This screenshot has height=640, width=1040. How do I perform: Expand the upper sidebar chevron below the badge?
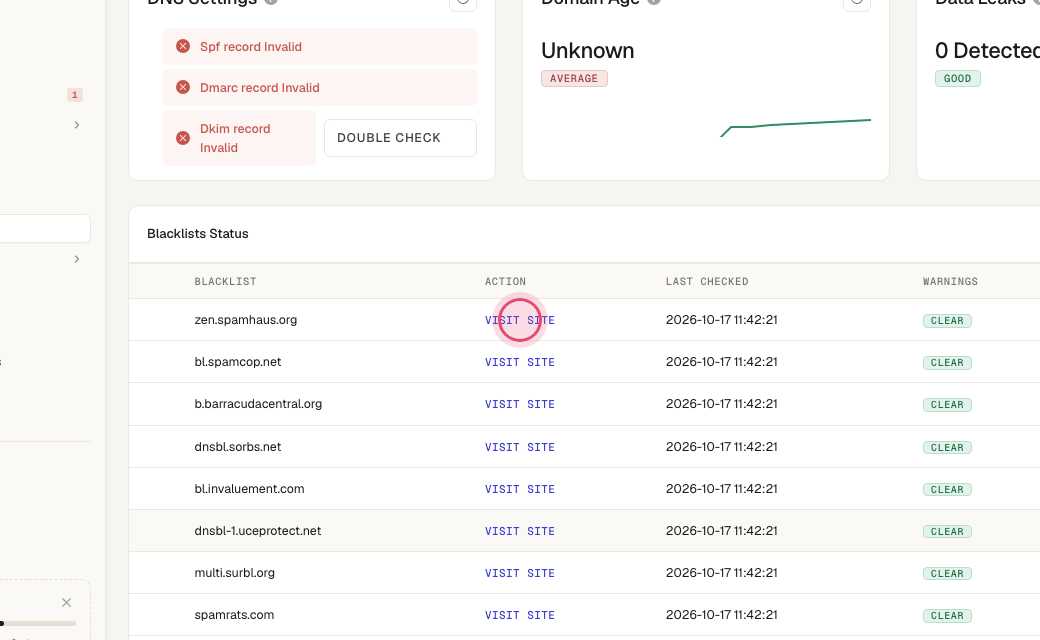tap(77, 125)
